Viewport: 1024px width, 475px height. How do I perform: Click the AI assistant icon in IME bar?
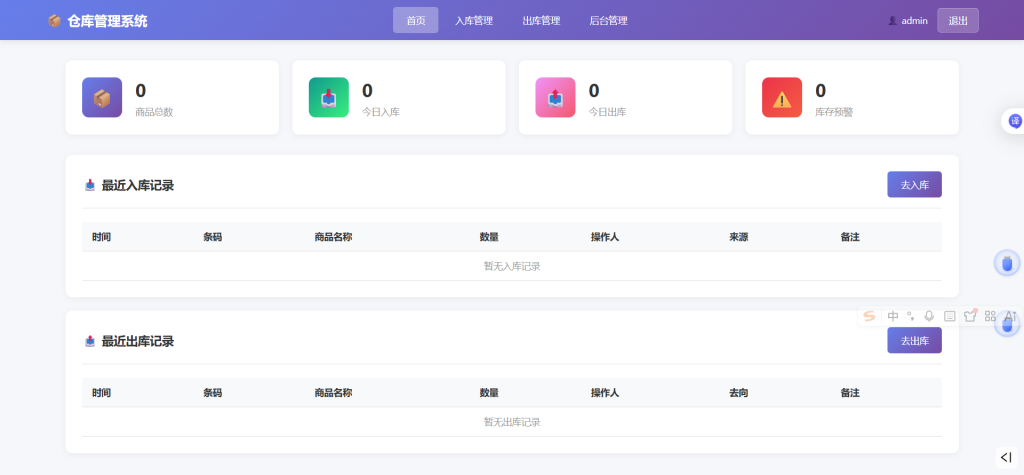pyautogui.click(x=1010, y=316)
